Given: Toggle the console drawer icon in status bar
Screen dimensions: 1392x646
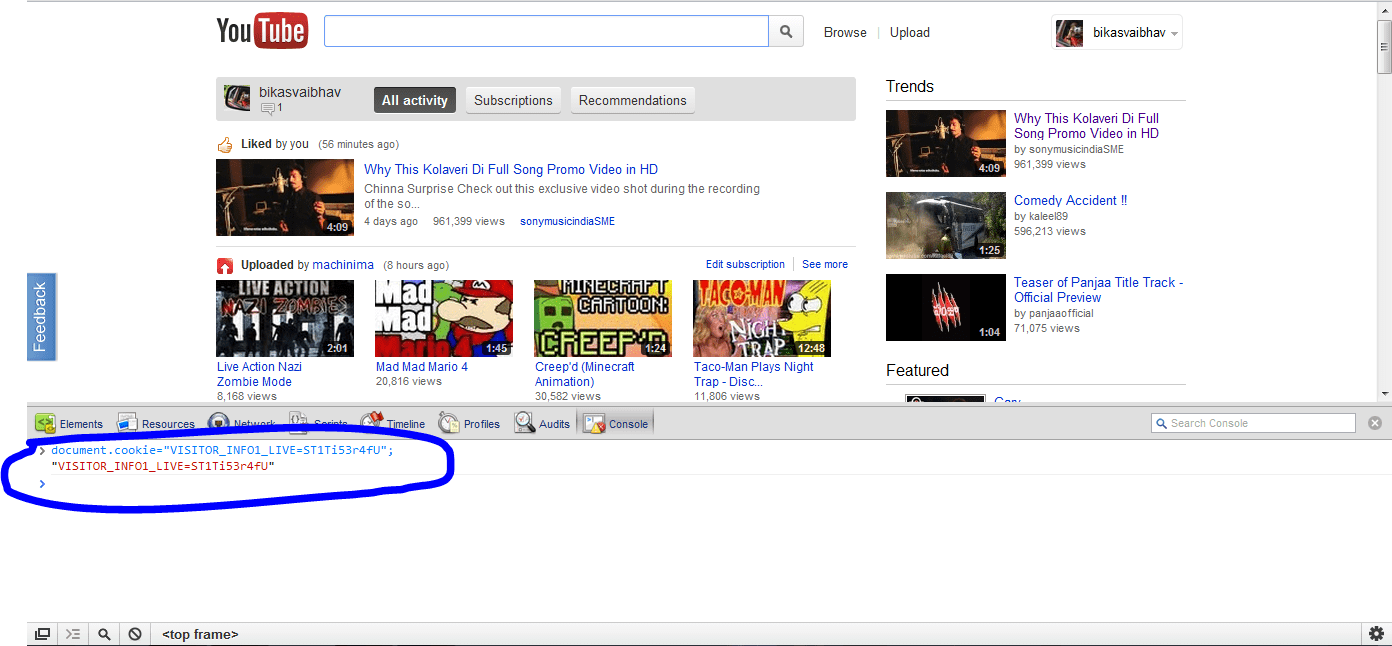Looking at the screenshot, I should pos(73,634).
